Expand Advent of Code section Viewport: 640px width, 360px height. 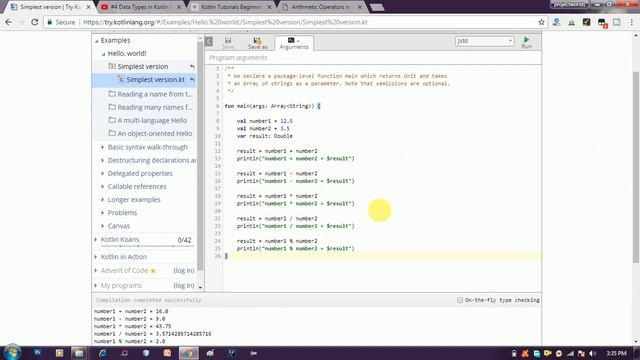pos(96,271)
